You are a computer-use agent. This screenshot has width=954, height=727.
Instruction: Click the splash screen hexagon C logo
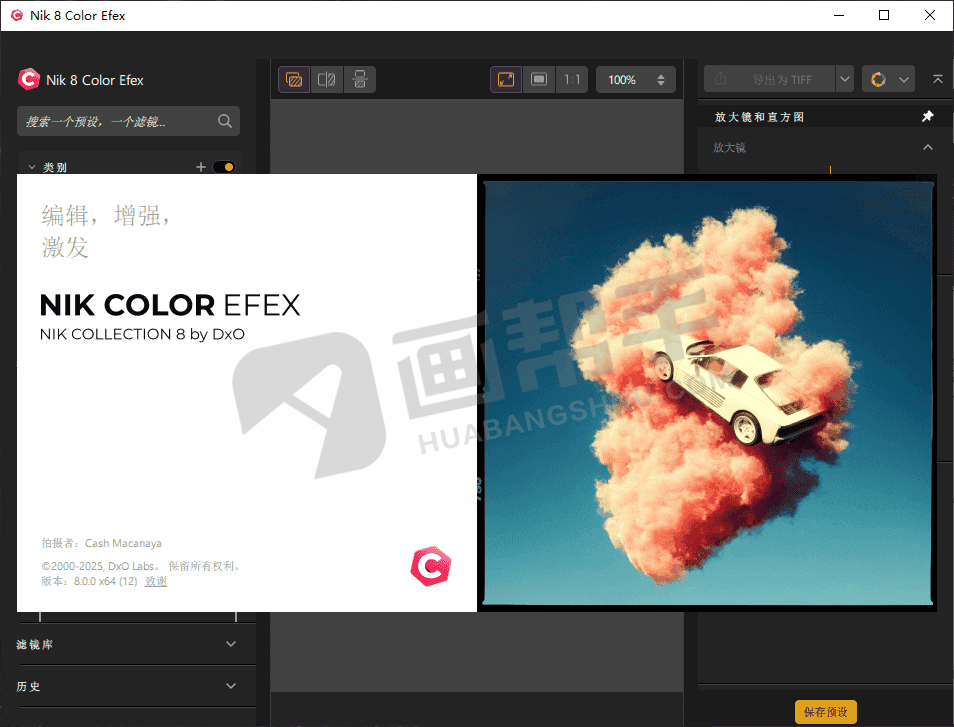click(431, 566)
